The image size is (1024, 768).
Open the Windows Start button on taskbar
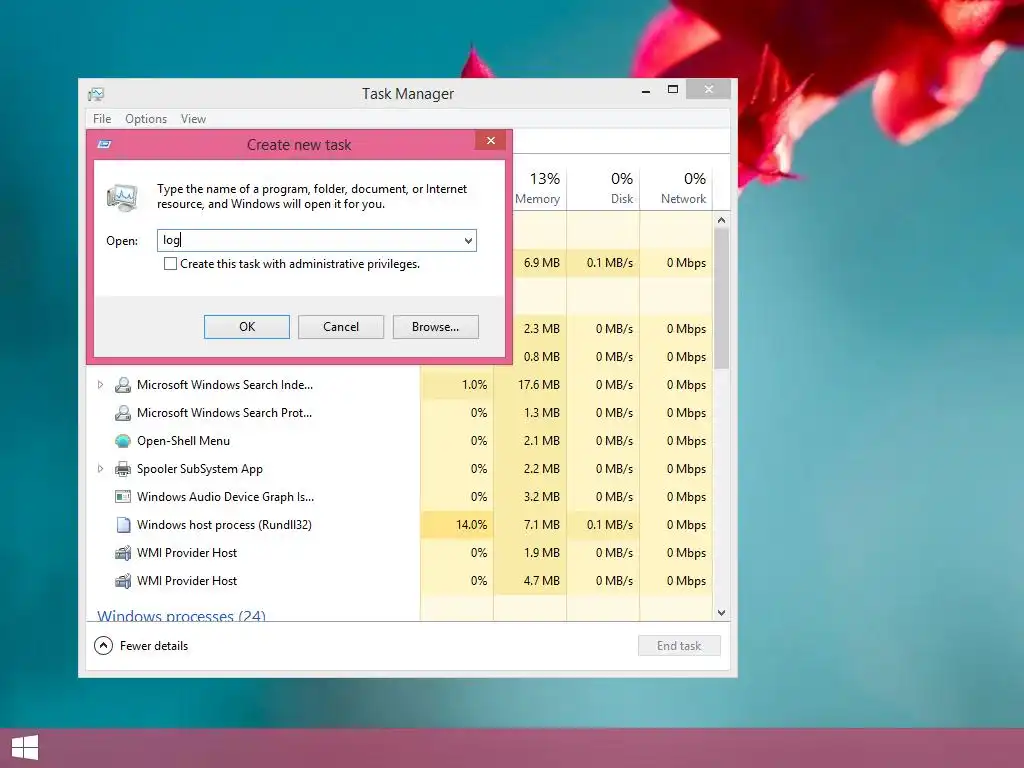tap(25, 748)
